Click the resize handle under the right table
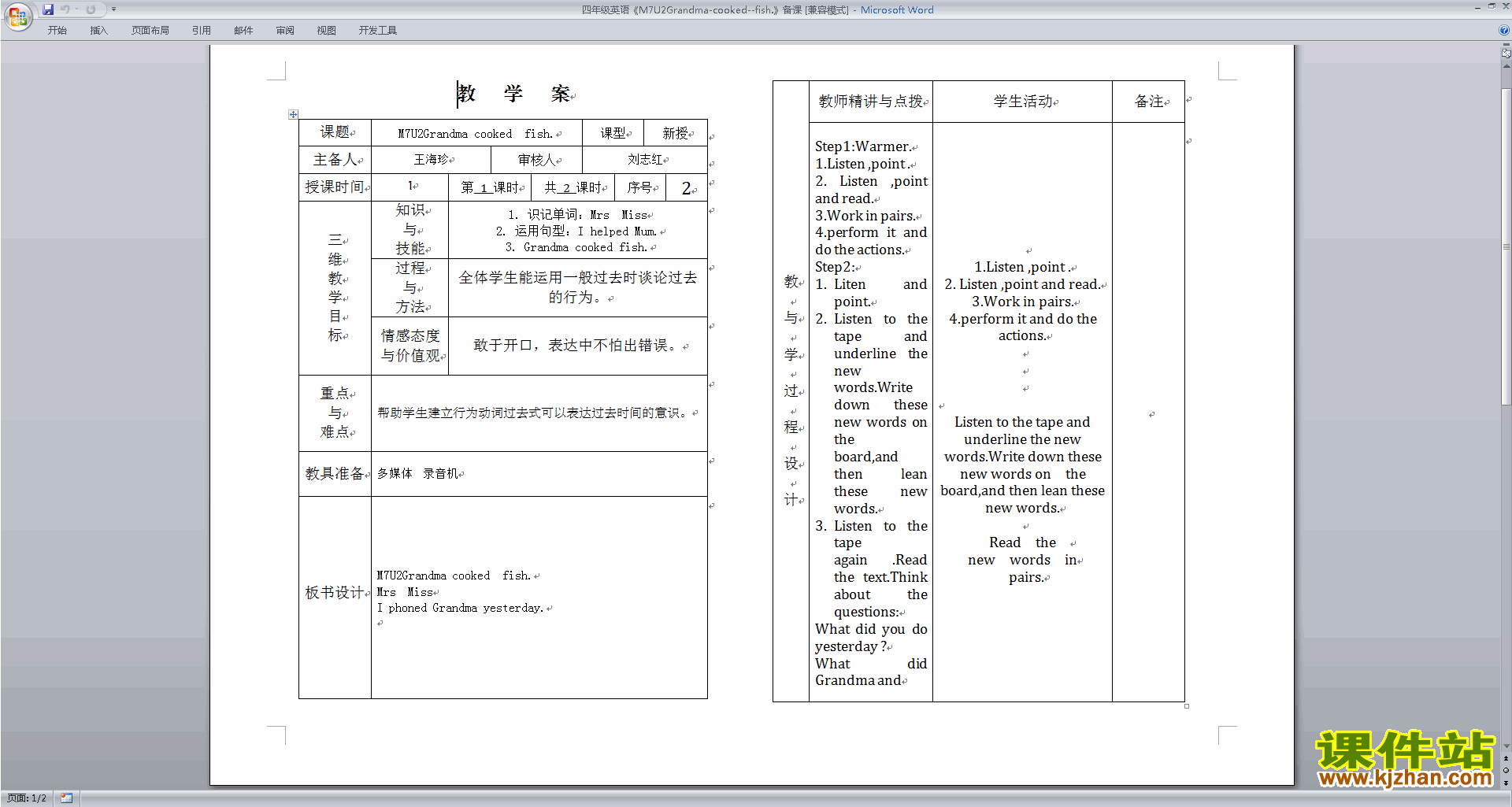The height and width of the screenshot is (807, 1512). (1187, 706)
